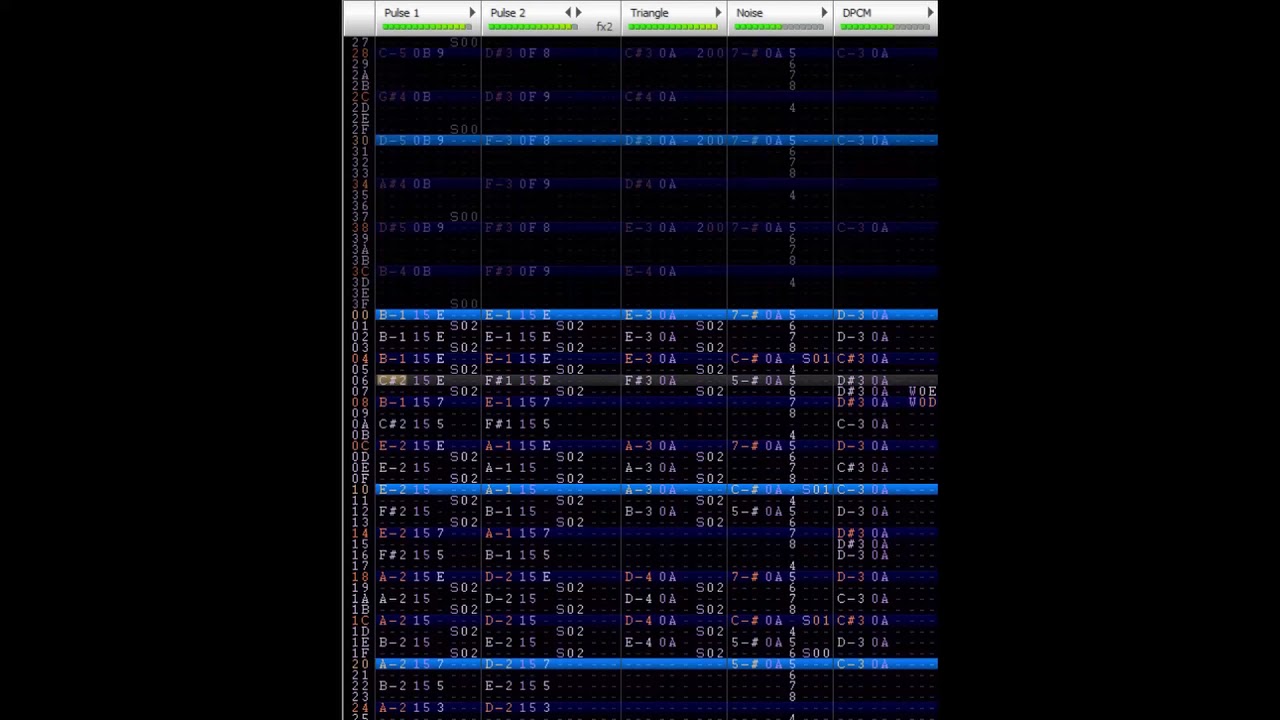This screenshot has height=720, width=1280.
Task: Select the E-4 Triangle note in row 1E
Action: [x=637, y=643]
